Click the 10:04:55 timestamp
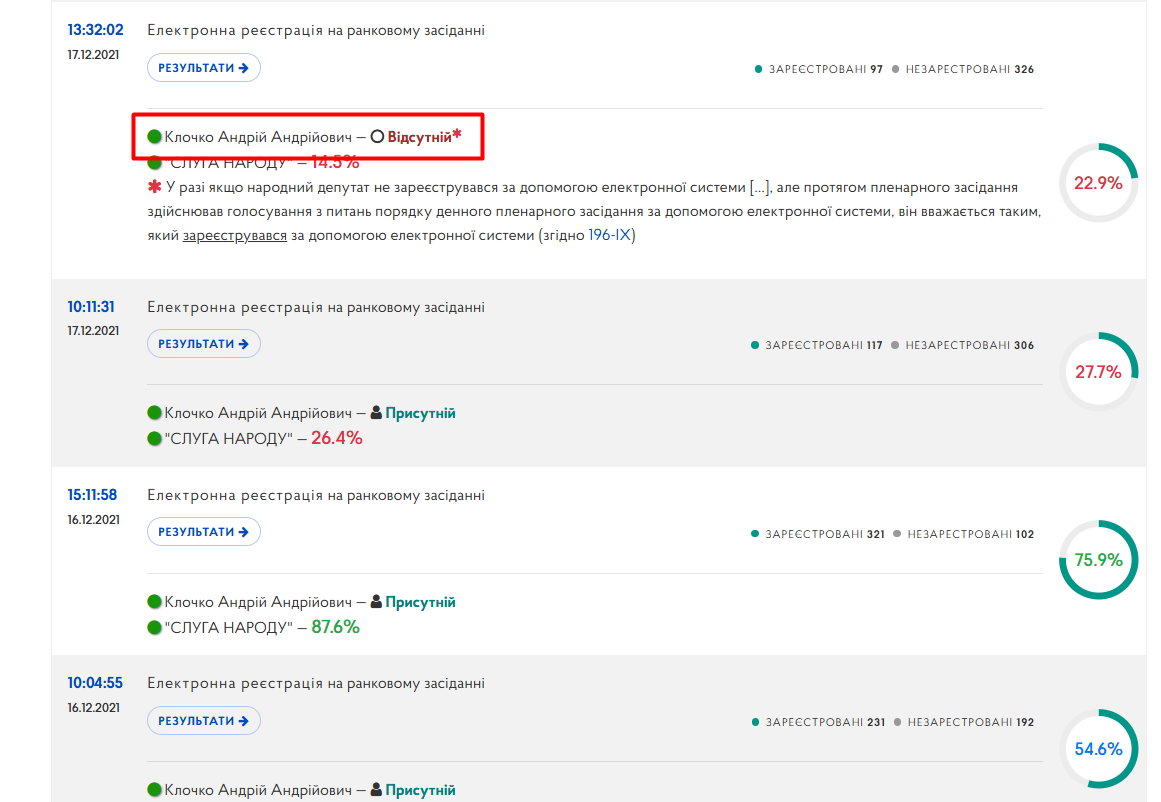Screen dimensions: 1161x802 95,683
